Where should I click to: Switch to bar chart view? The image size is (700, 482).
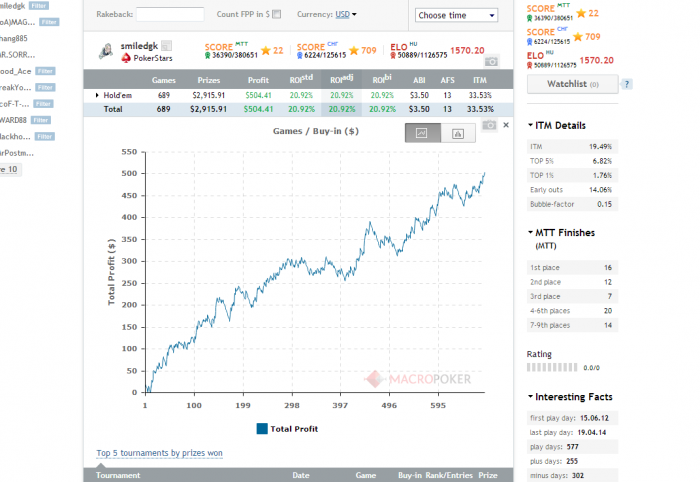pos(458,133)
